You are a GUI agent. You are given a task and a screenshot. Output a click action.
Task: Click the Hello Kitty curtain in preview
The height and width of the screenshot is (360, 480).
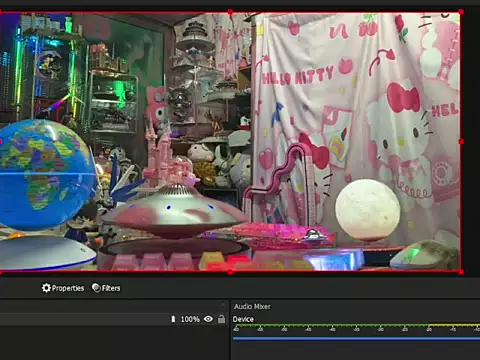point(357,127)
